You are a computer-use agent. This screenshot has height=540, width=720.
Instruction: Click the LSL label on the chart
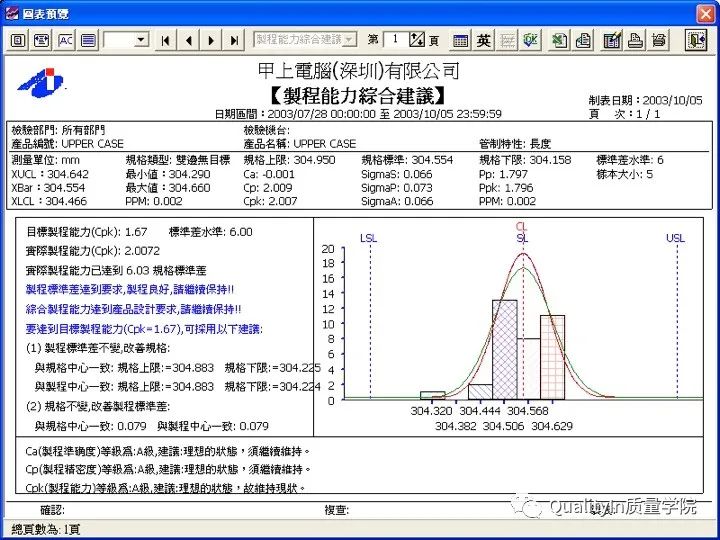(368, 238)
